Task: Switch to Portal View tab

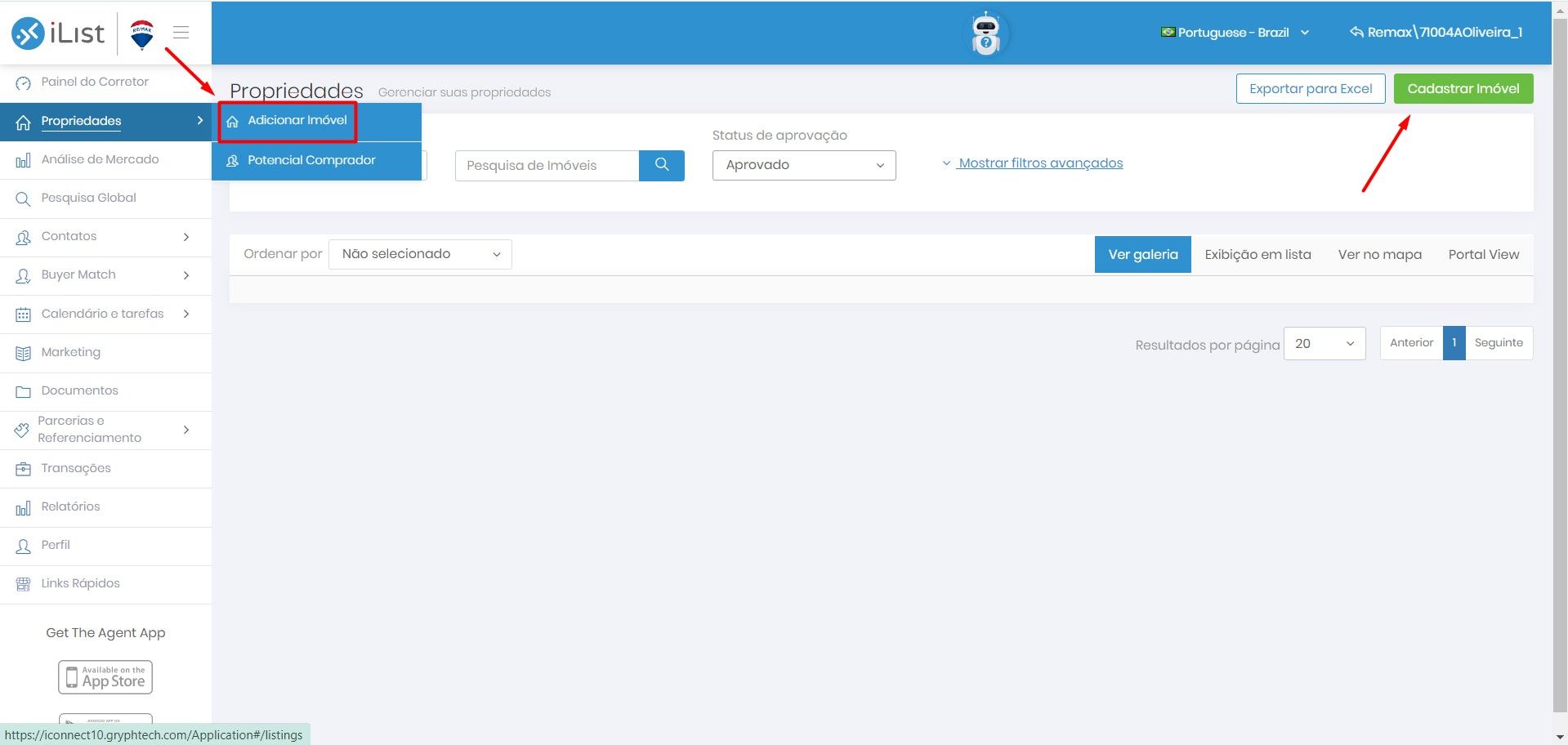Action: (1484, 254)
